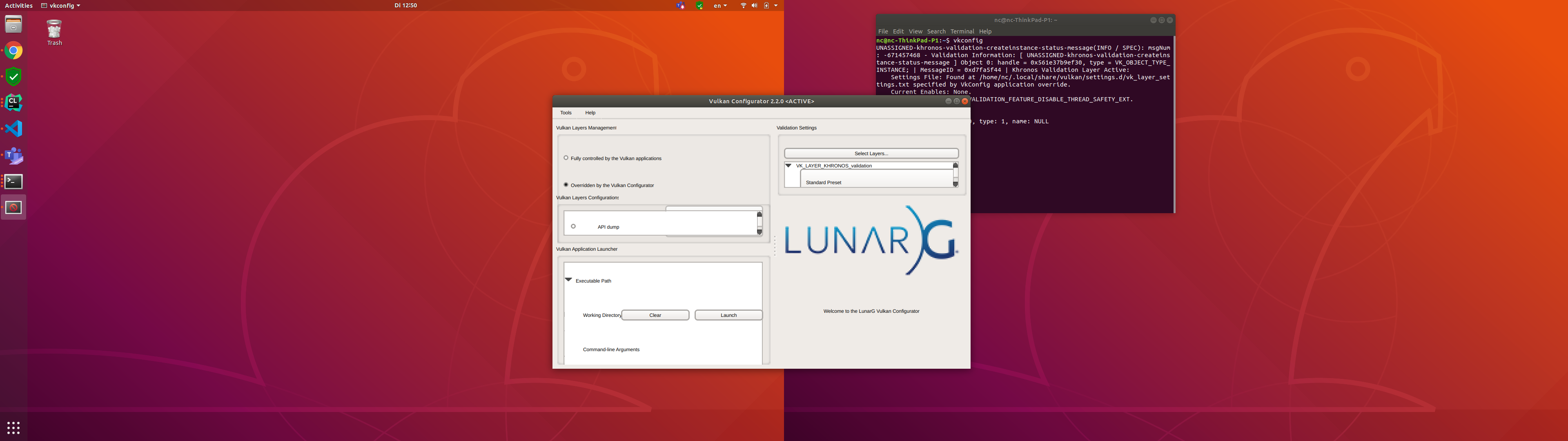This screenshot has height=441, width=1568.
Task: Open the CLion dock icon
Action: click(13, 102)
